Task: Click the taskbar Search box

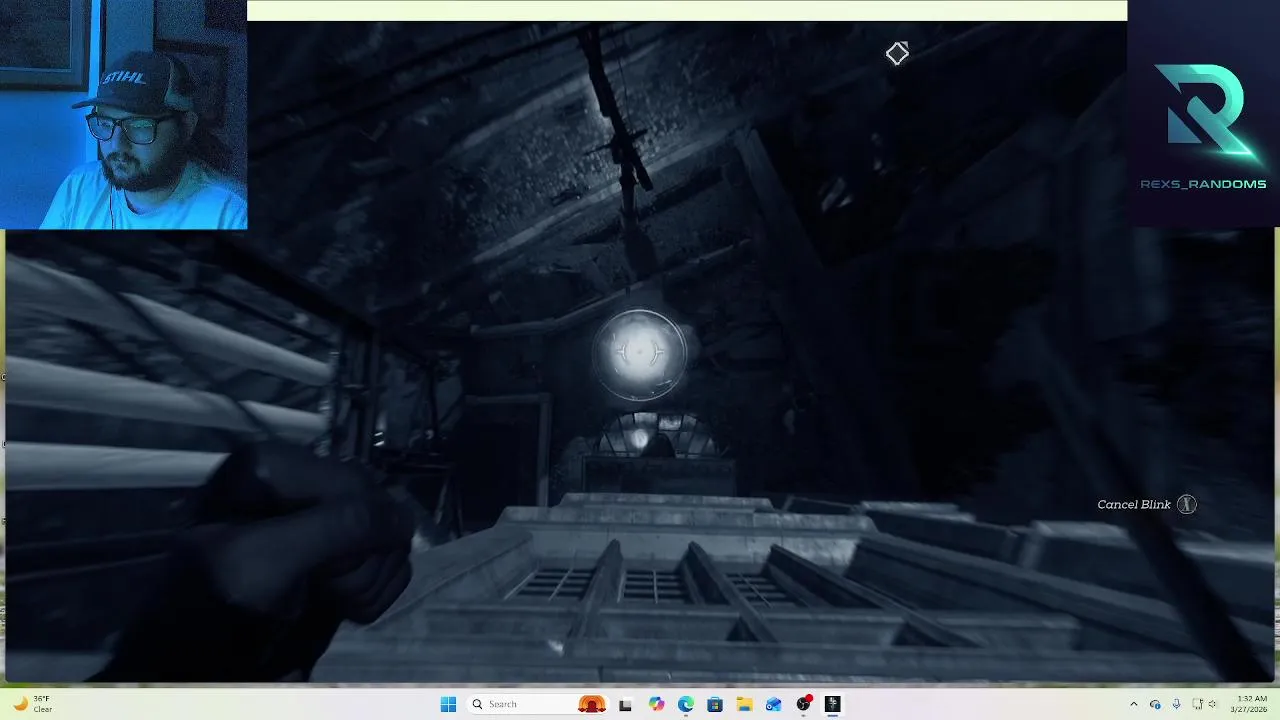Action: pyautogui.click(x=539, y=704)
